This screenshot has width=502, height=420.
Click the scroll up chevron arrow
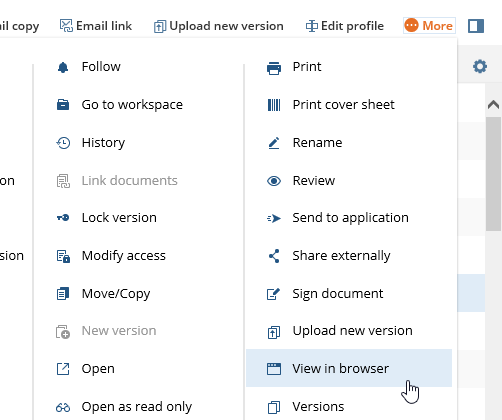tap(493, 105)
